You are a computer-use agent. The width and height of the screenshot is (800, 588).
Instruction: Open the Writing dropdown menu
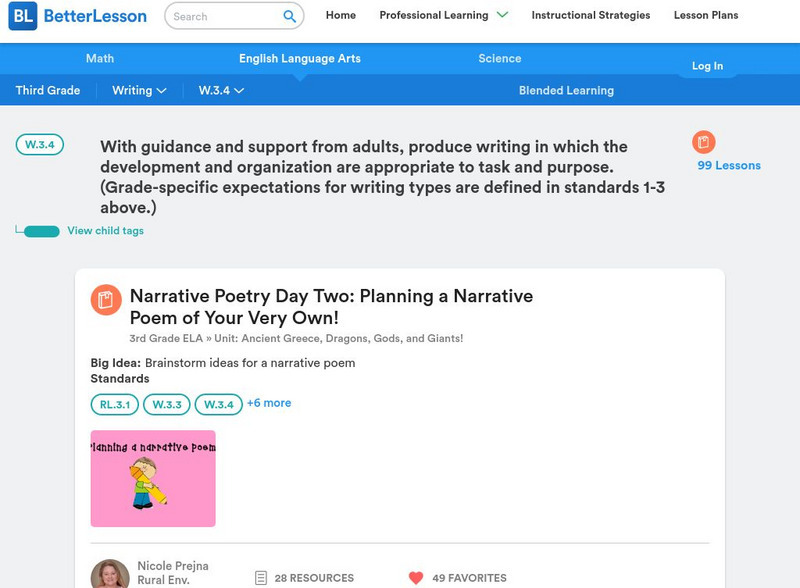coord(139,90)
